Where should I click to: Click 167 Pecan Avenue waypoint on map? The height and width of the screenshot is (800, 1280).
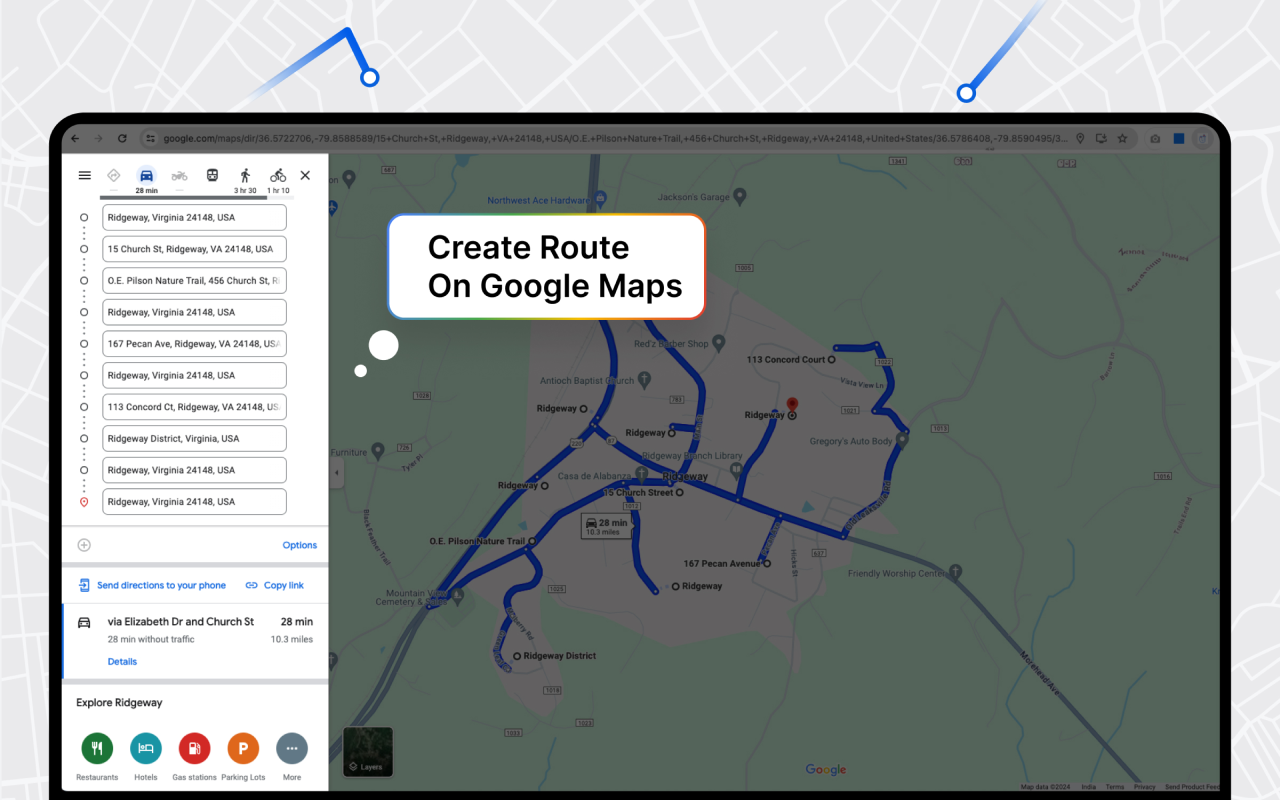point(768,564)
